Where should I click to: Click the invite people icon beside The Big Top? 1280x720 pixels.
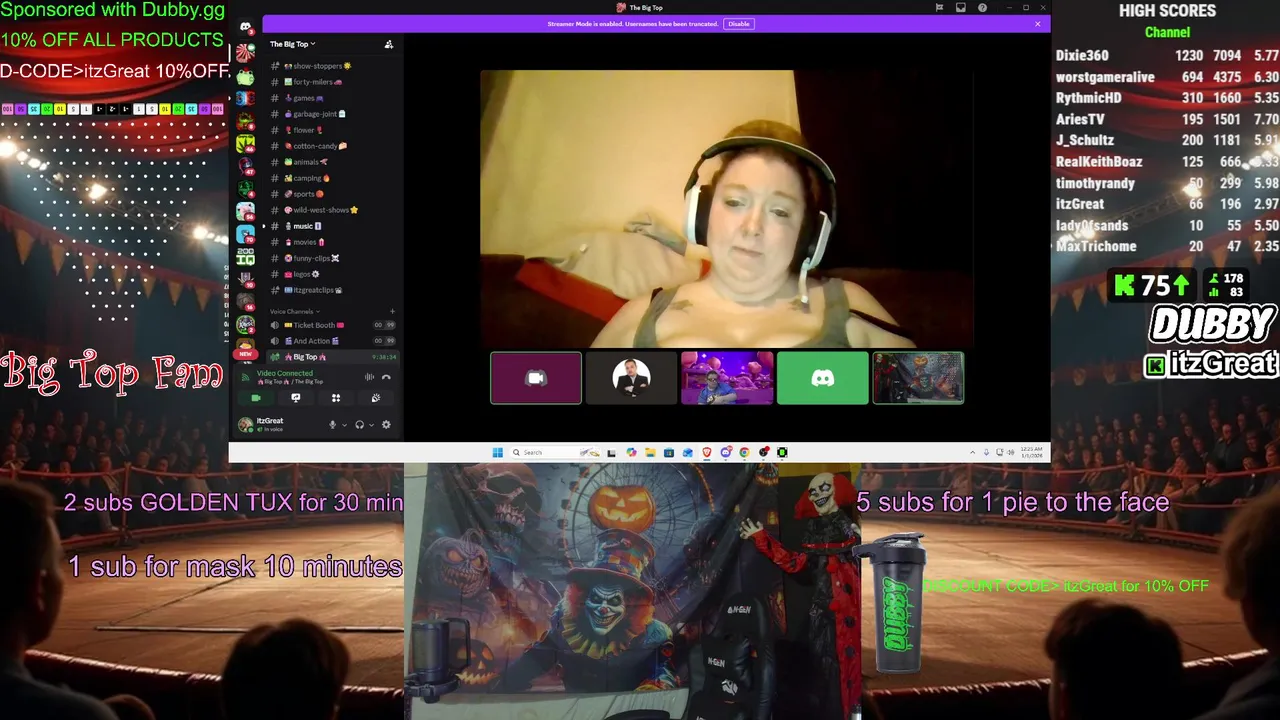tap(389, 44)
